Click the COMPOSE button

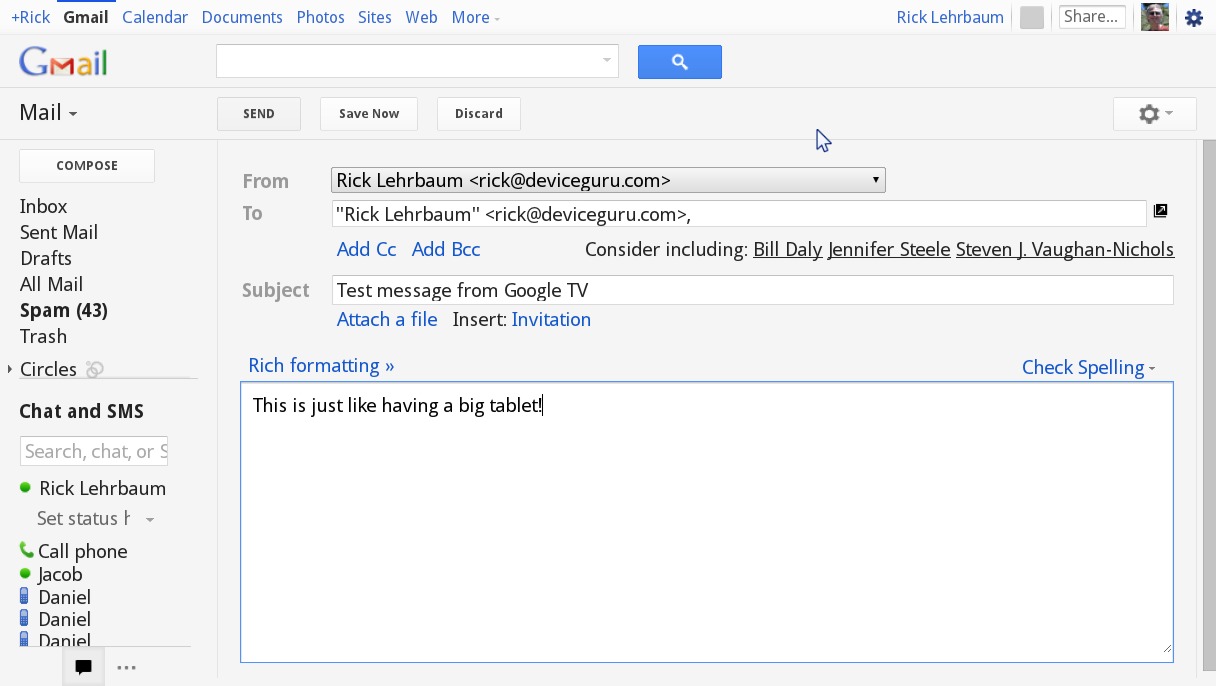pos(87,166)
